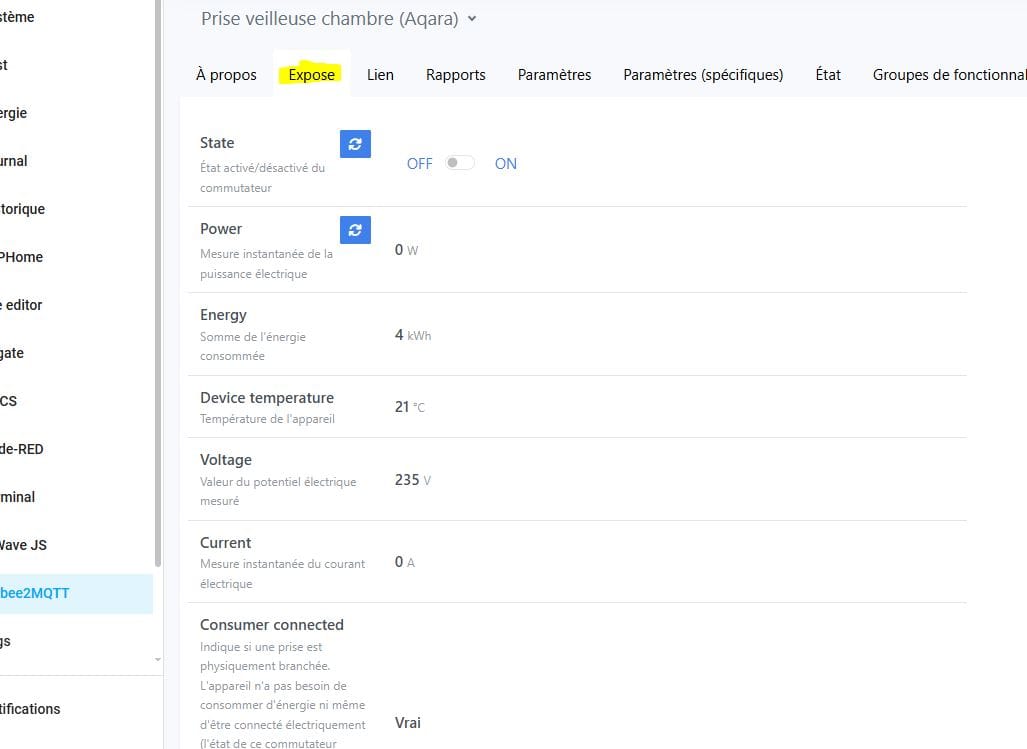Click the Device temperature label

(267, 397)
